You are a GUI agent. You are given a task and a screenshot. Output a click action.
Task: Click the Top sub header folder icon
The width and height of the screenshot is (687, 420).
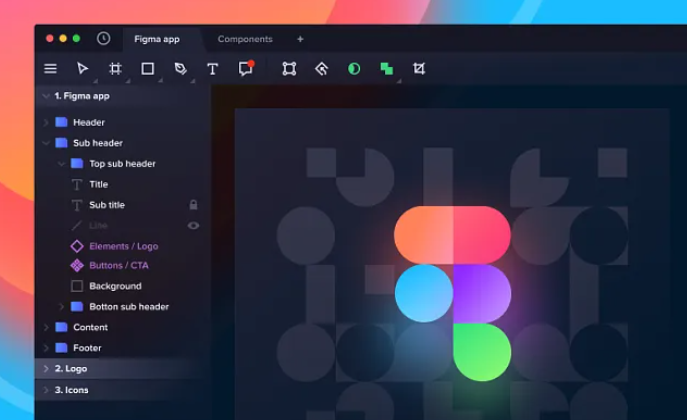77,163
